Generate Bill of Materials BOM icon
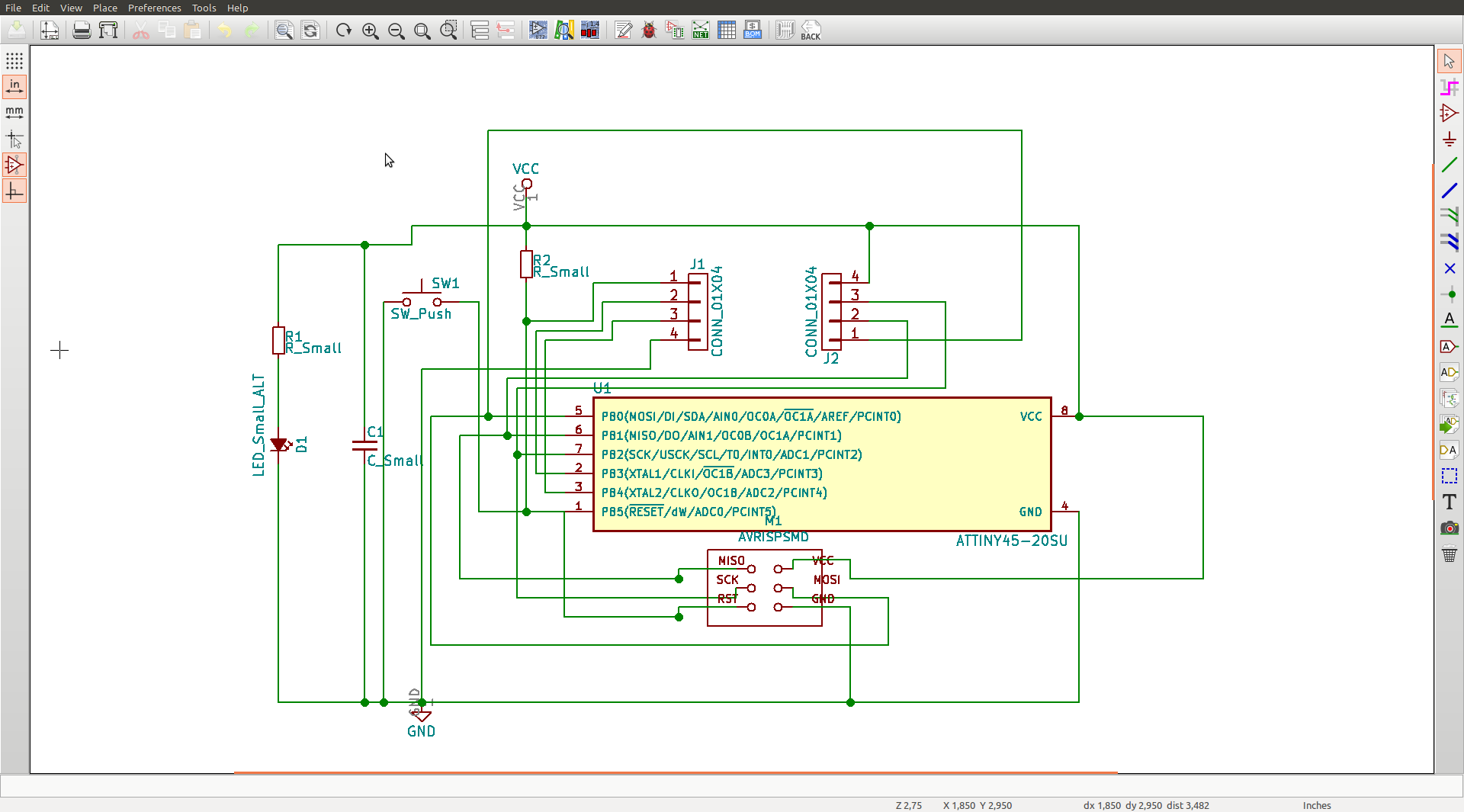This screenshot has height=812, width=1464. (x=753, y=30)
